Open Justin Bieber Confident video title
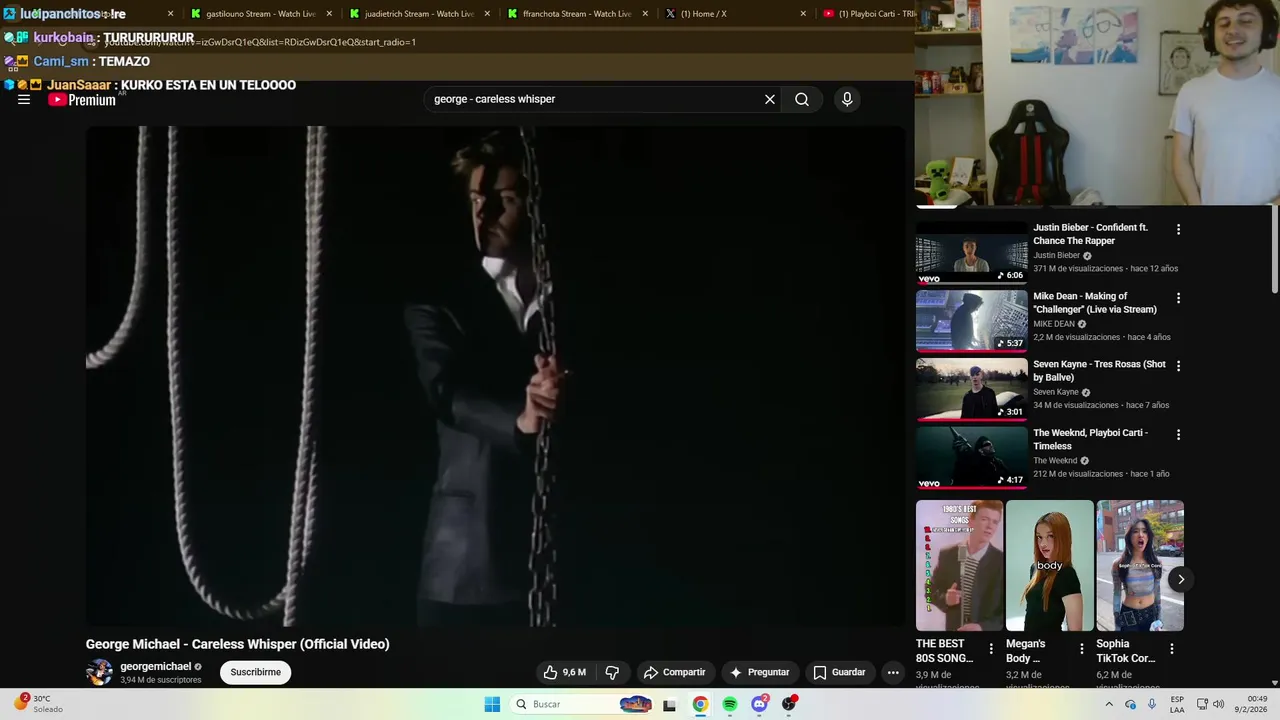The image size is (1280, 720). (x=1090, y=234)
